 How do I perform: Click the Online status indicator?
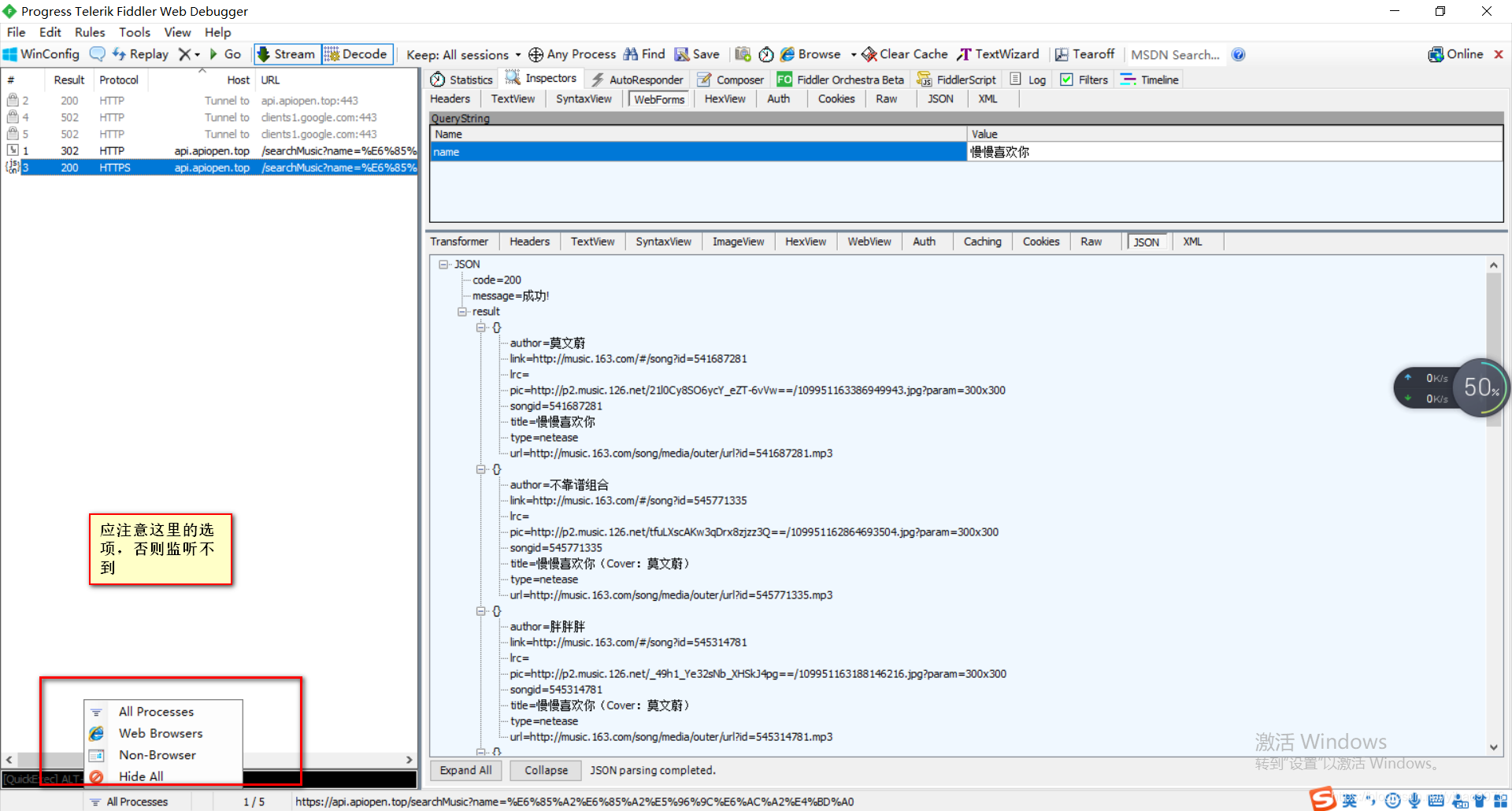(x=1455, y=54)
